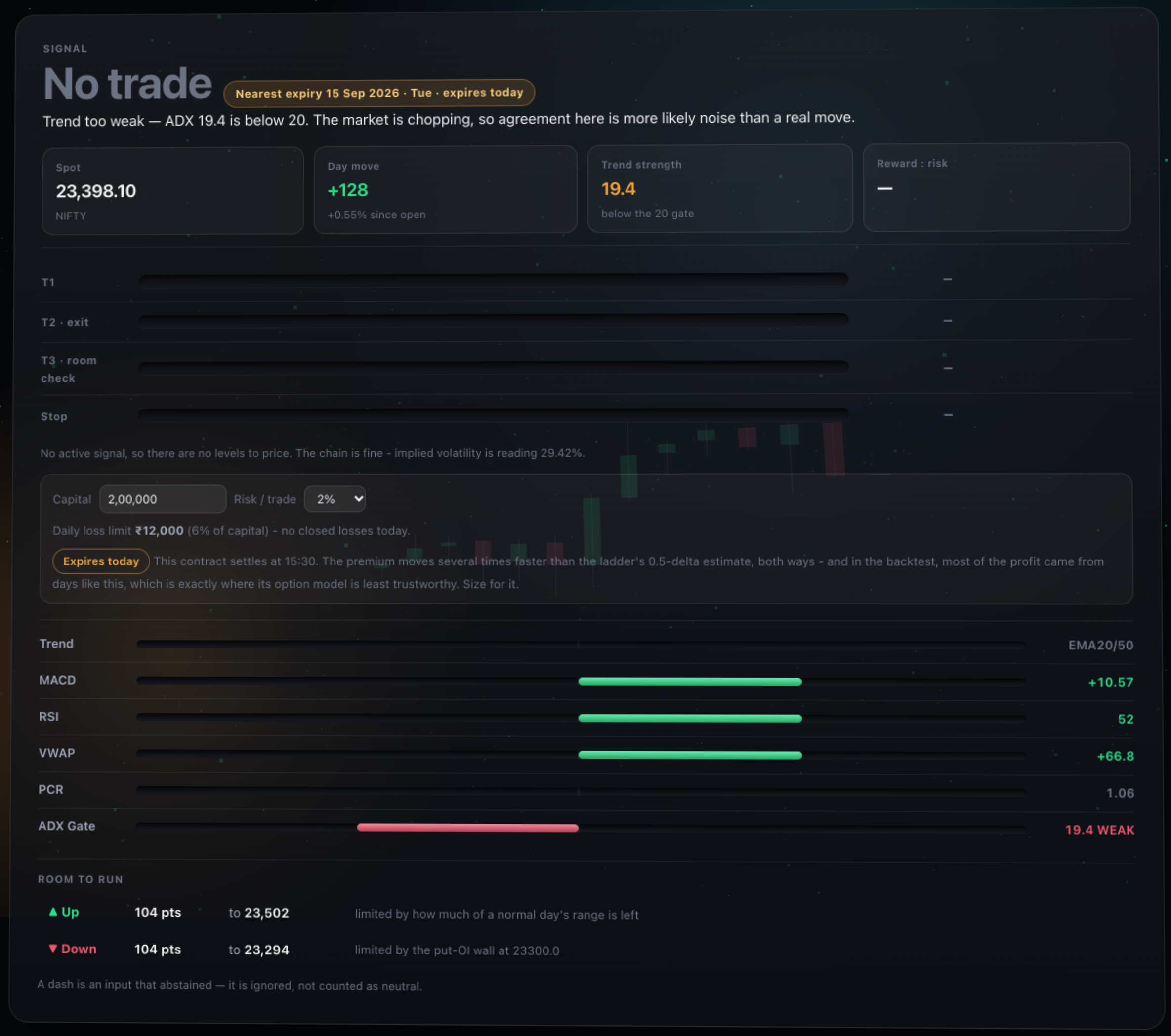
Task: Click the Trend indicator track
Action: (581, 645)
